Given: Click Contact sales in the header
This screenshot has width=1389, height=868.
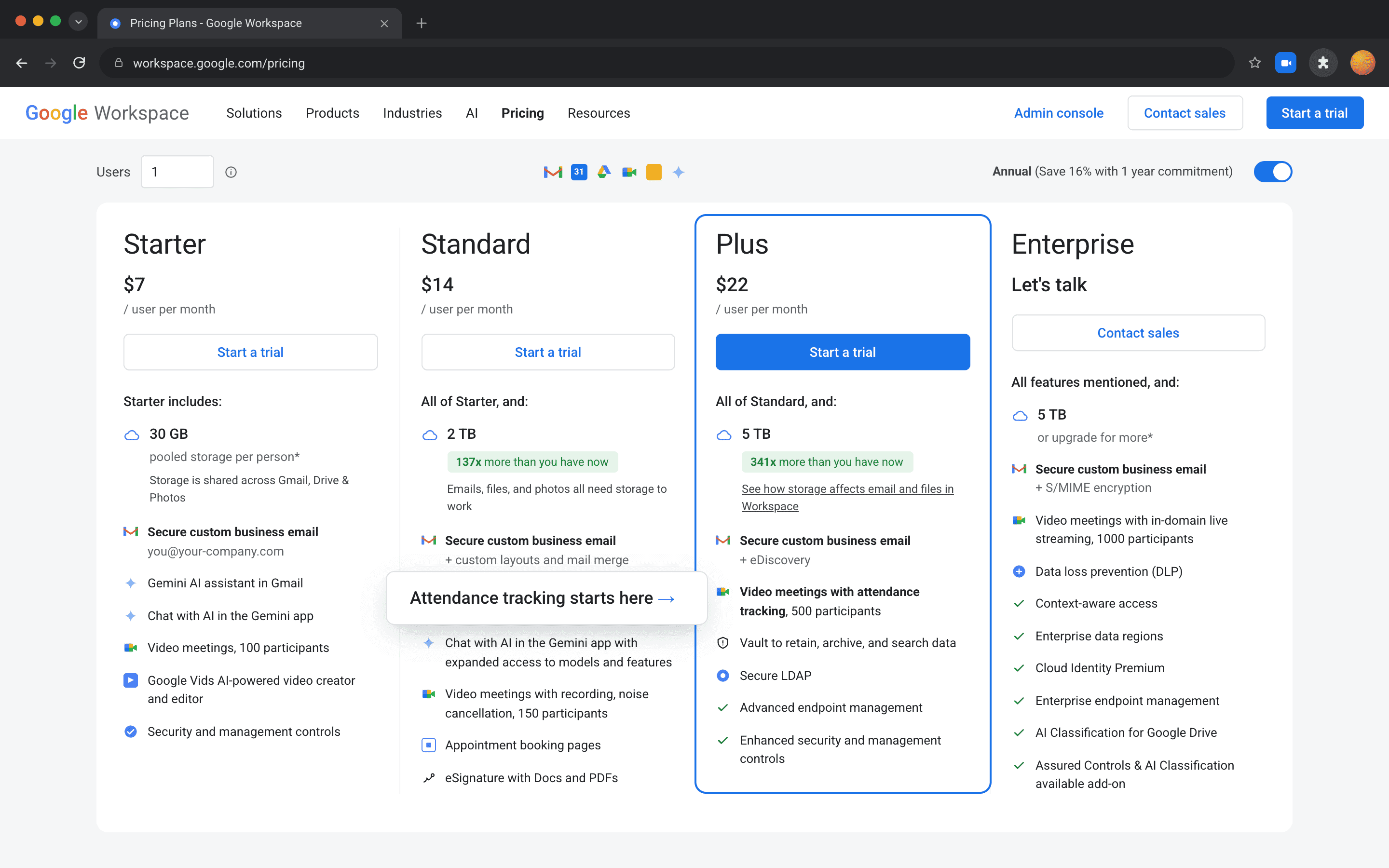Looking at the screenshot, I should click(x=1185, y=113).
